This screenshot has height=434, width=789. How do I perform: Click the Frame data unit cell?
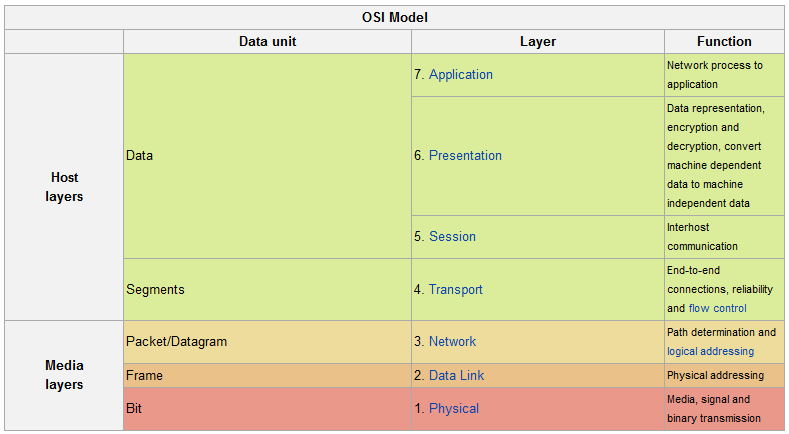pyautogui.click(x=145, y=376)
